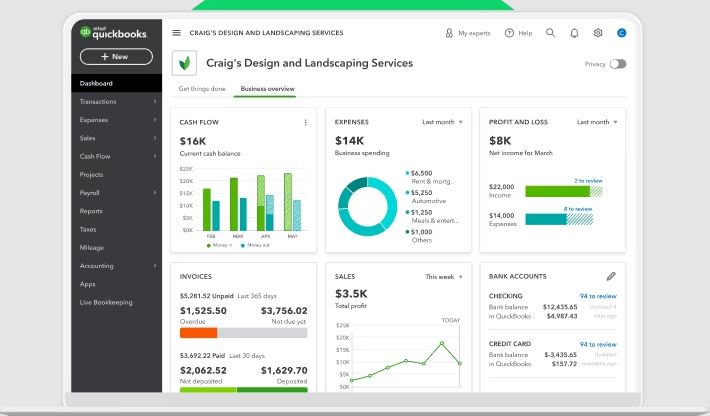Click the search magnifier icon
Viewport: 710px width, 416px height.
pos(550,33)
